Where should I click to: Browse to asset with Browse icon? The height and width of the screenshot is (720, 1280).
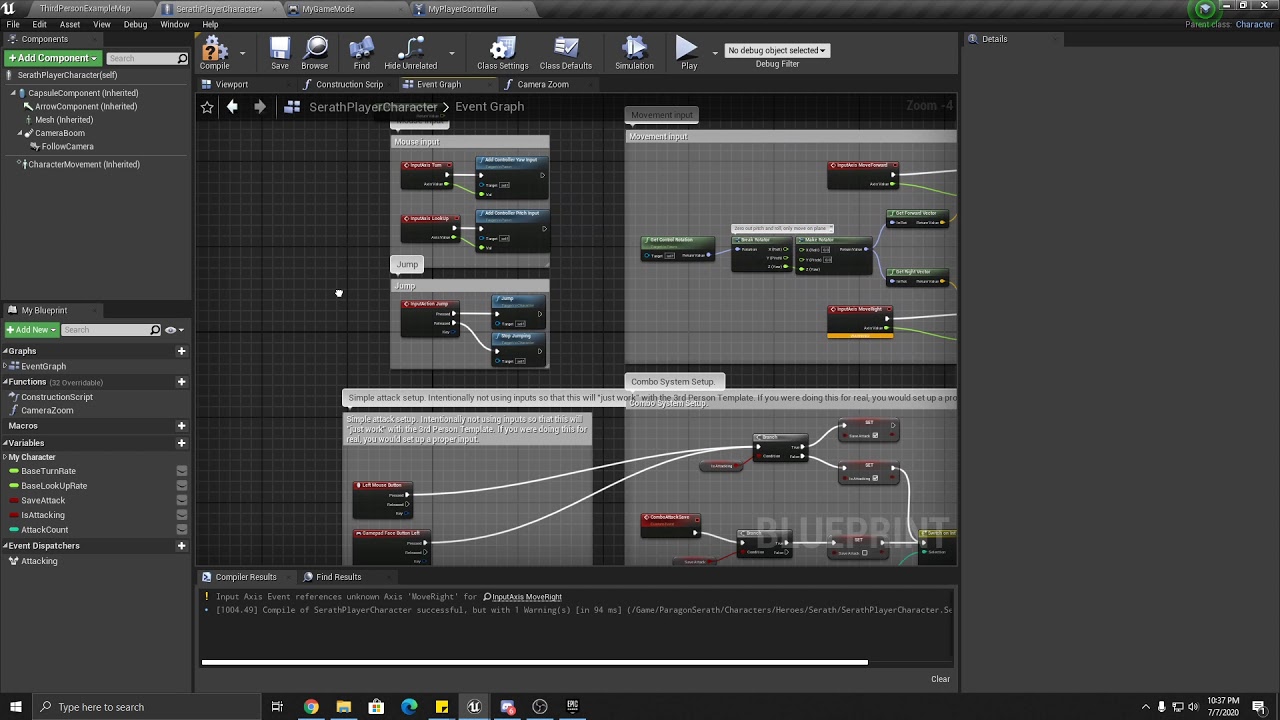[315, 53]
